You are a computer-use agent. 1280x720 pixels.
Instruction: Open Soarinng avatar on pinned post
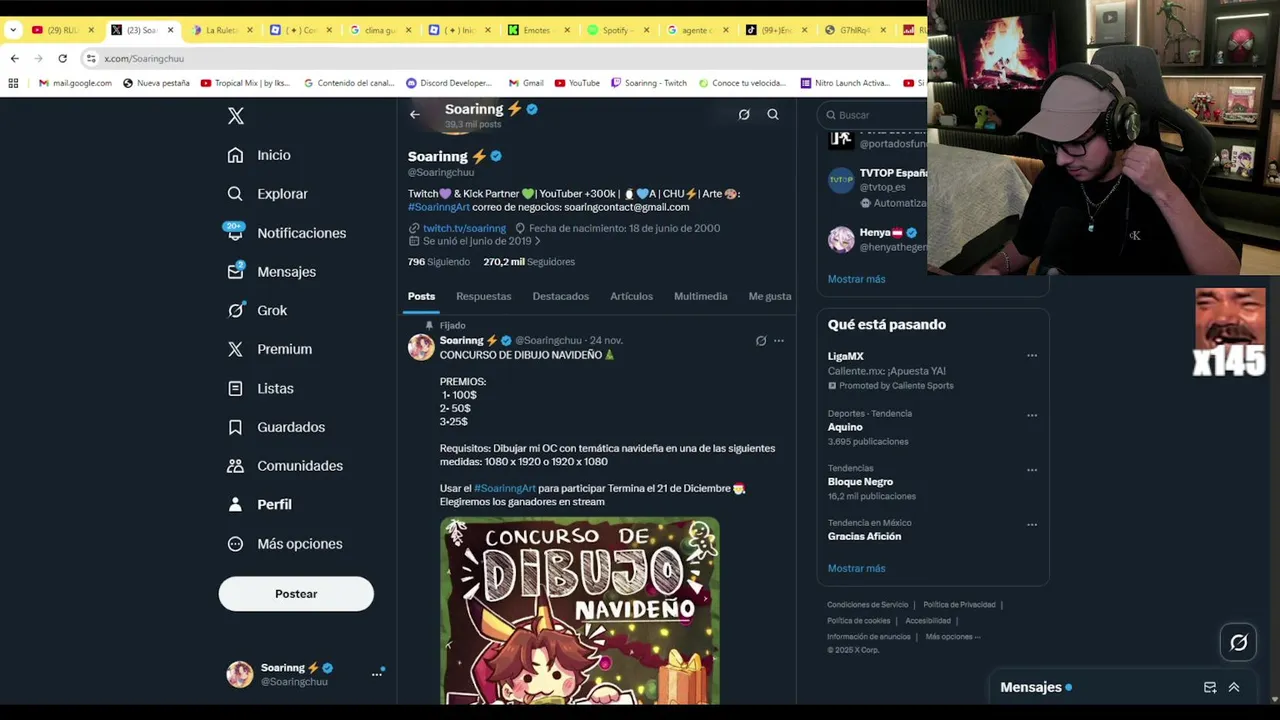click(x=421, y=347)
